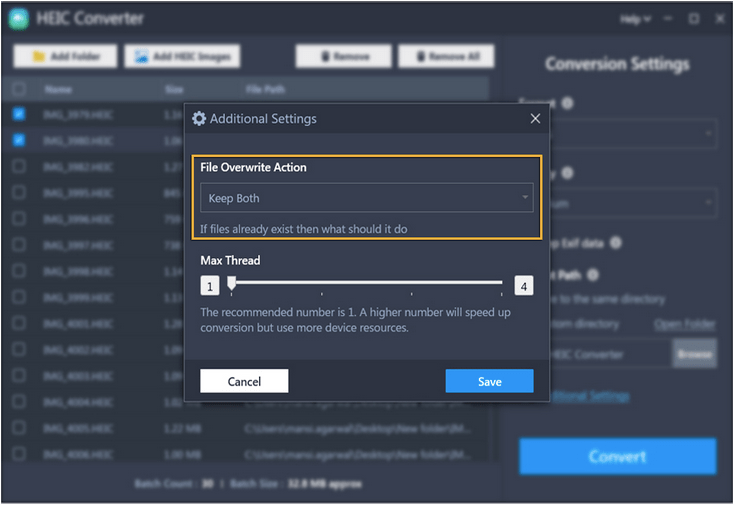
Task: Open the Help menu in title bar
Action: click(635, 19)
